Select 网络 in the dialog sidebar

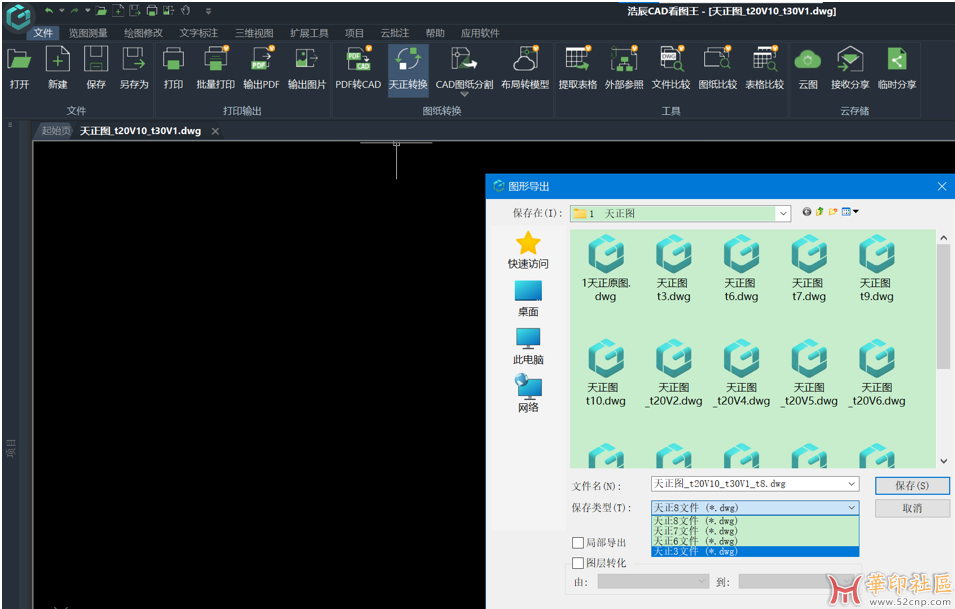tap(528, 394)
